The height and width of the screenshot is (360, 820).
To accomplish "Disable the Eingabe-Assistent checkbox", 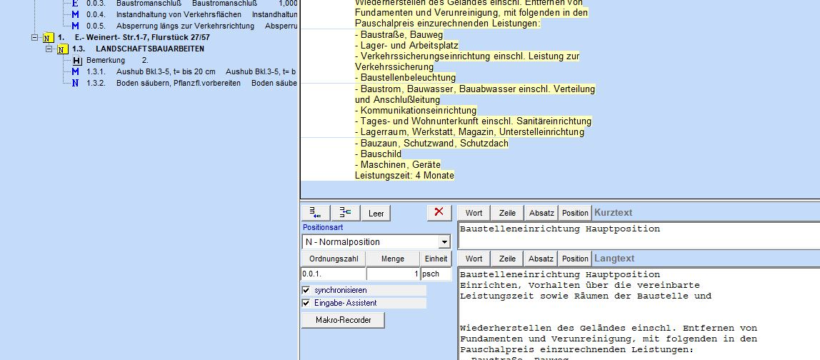I will 306,303.
